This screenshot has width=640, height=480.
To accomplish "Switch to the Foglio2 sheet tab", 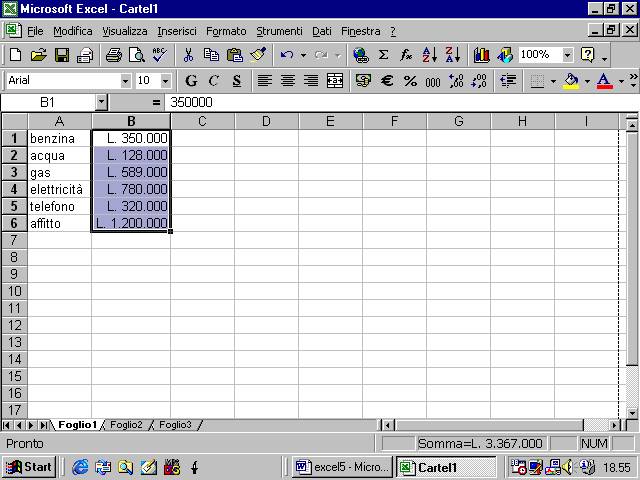I will 126,424.
